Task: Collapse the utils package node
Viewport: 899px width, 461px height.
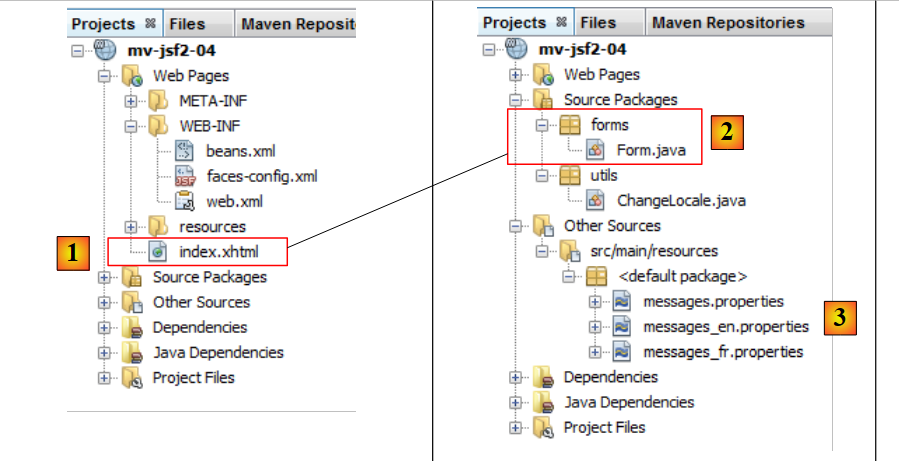Action: (542, 176)
